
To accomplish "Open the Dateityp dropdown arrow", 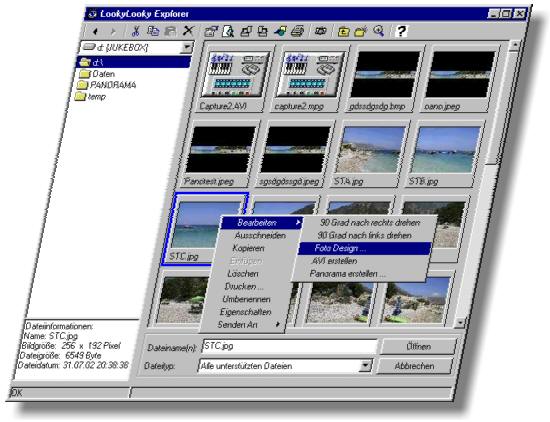I will pyautogui.click(x=365, y=366).
